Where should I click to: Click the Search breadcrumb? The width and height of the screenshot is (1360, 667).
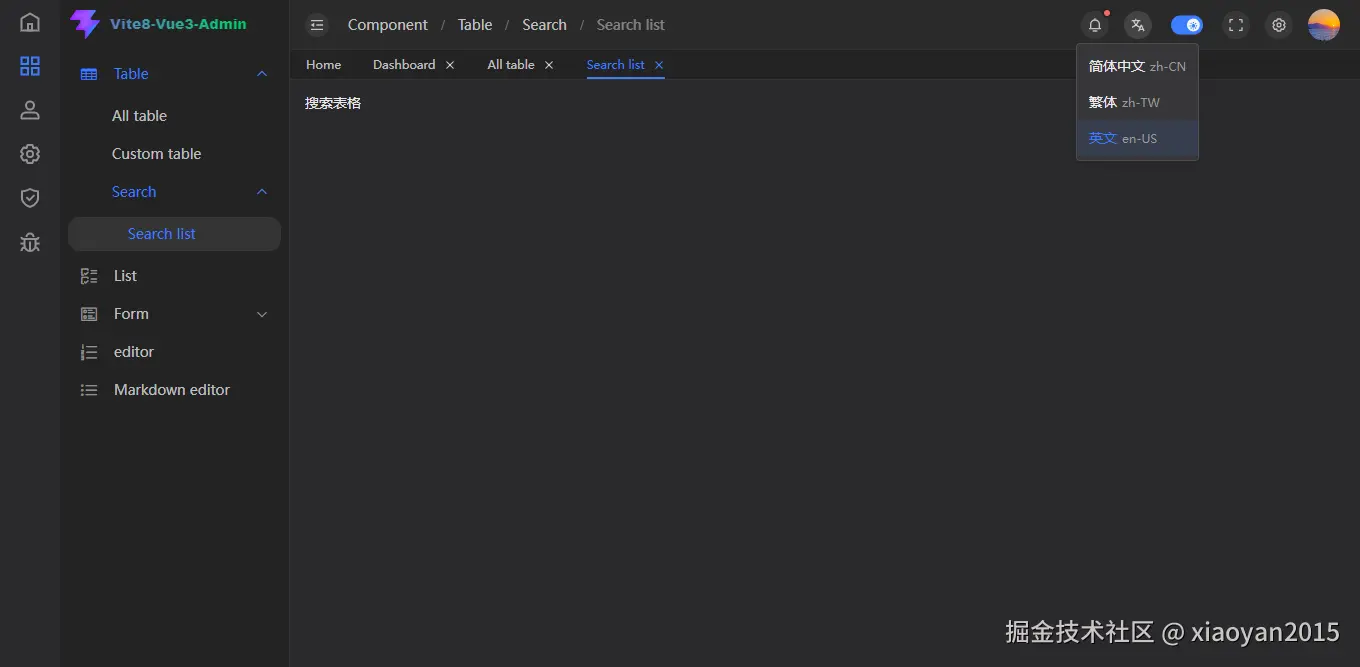pos(544,25)
